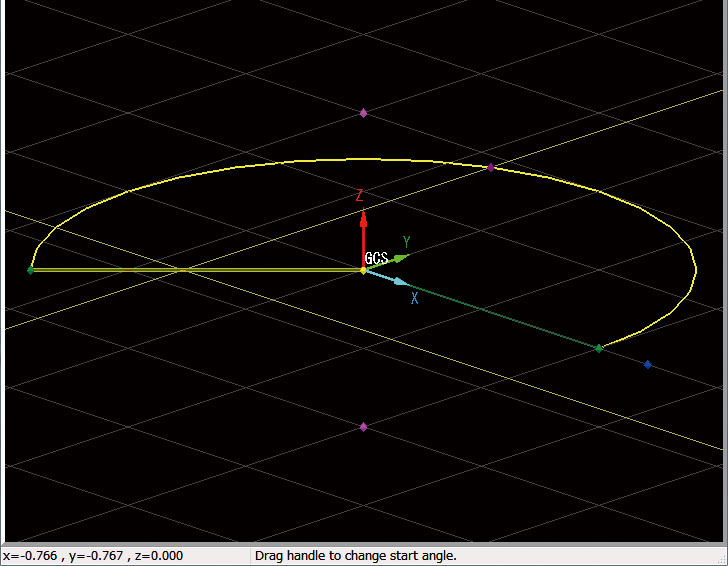The width and height of the screenshot is (728, 566).
Task: Select the green handle at arc's lower-right end
Action: point(599,348)
